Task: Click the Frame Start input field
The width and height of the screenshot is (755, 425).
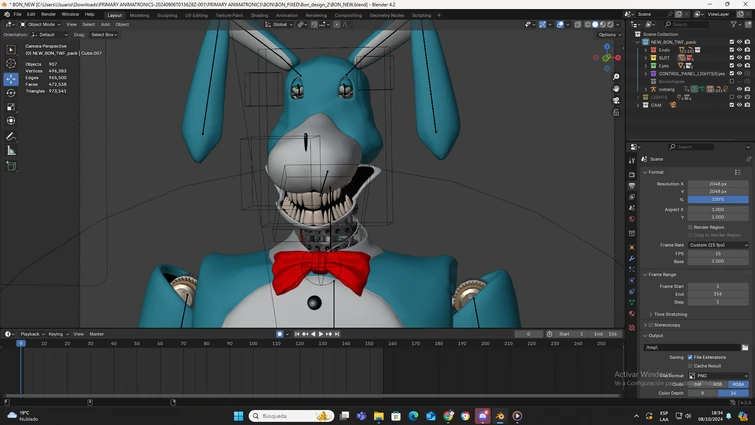Action: click(717, 286)
